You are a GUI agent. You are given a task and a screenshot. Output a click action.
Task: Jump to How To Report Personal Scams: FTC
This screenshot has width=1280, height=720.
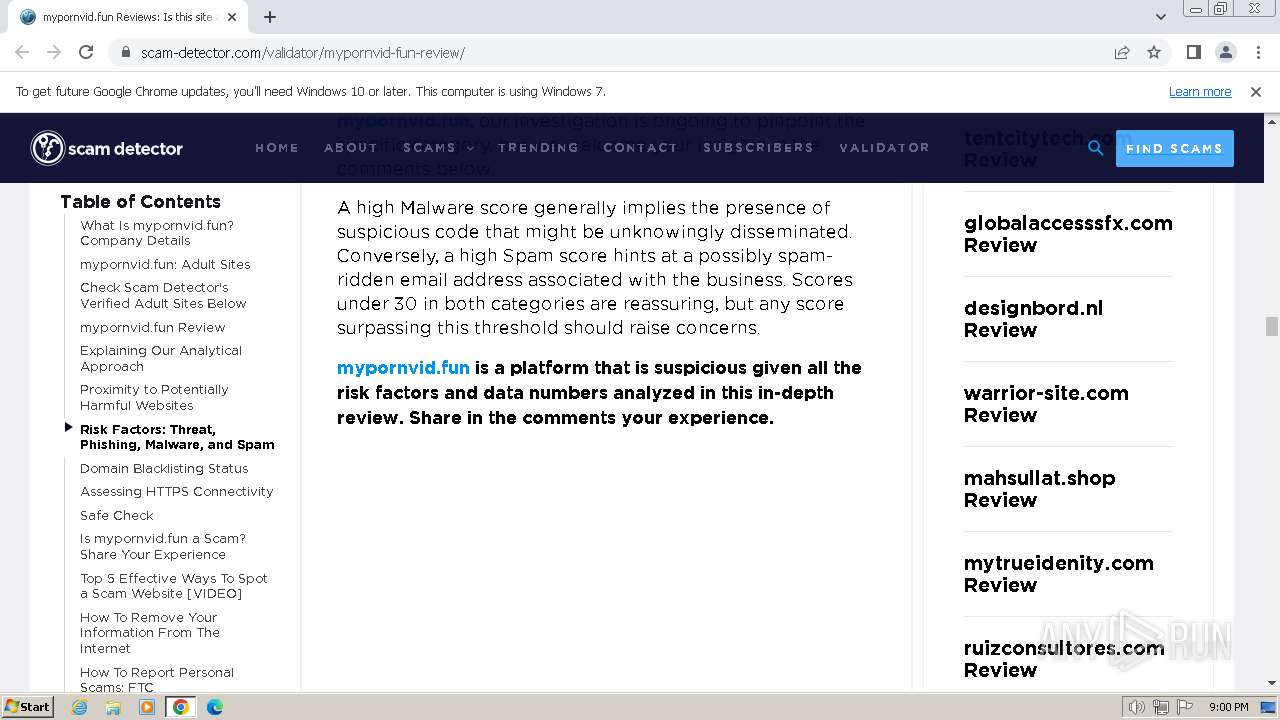pos(157,679)
